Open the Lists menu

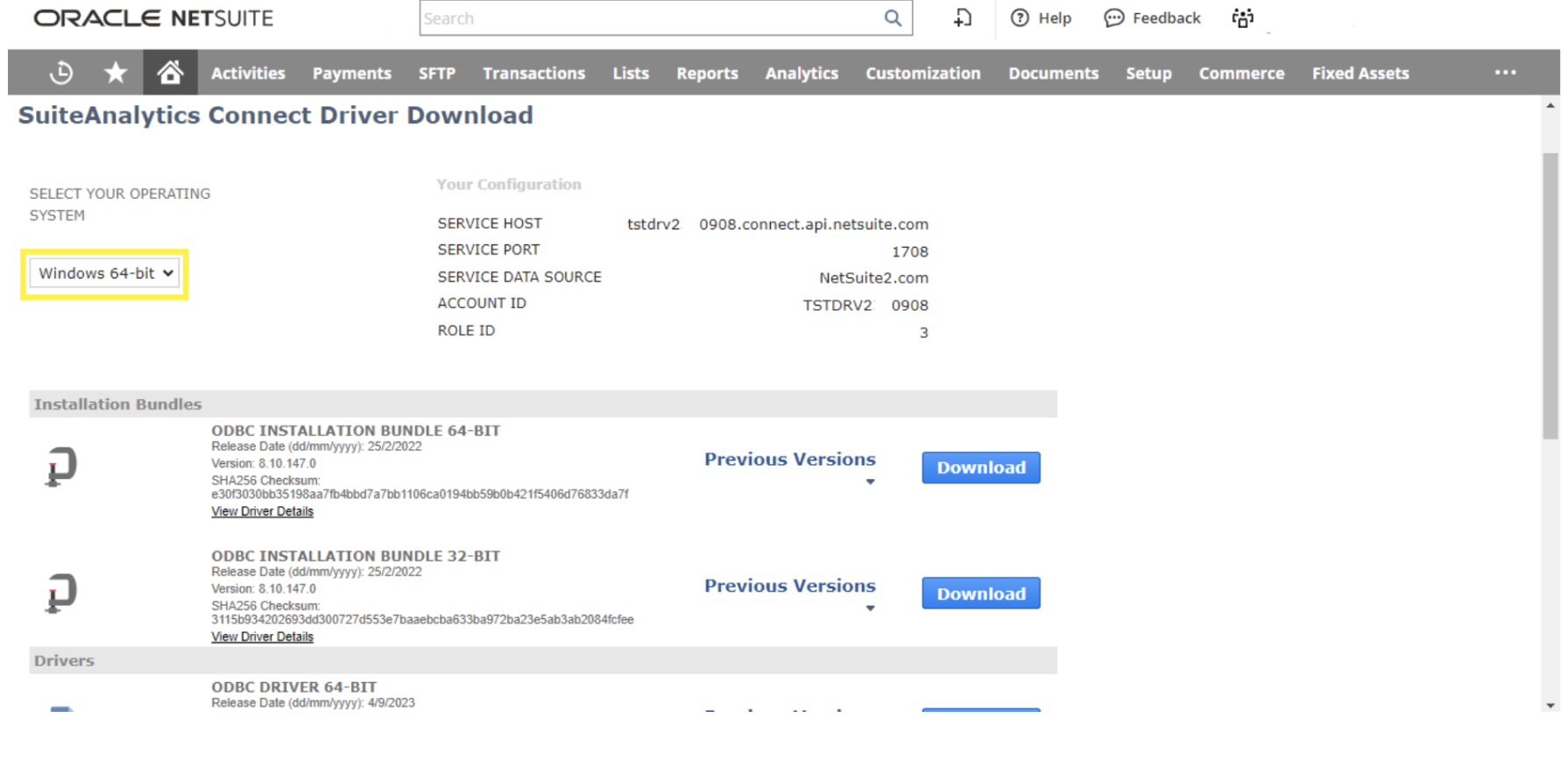click(631, 74)
